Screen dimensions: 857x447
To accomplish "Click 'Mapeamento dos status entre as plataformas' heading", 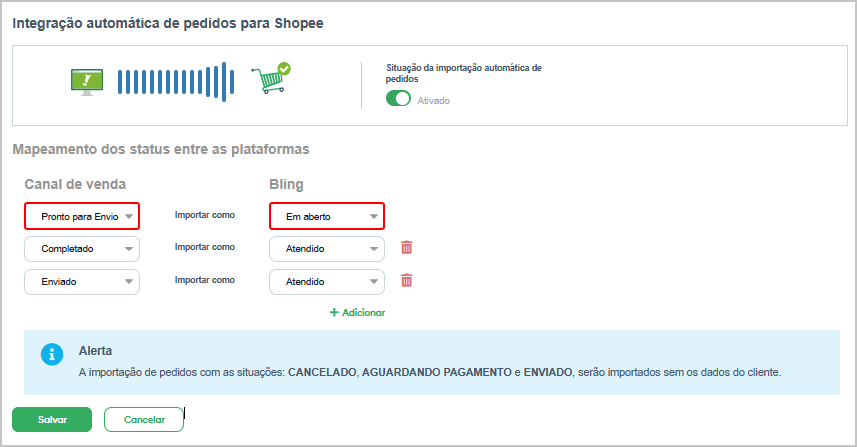I will 161,149.
